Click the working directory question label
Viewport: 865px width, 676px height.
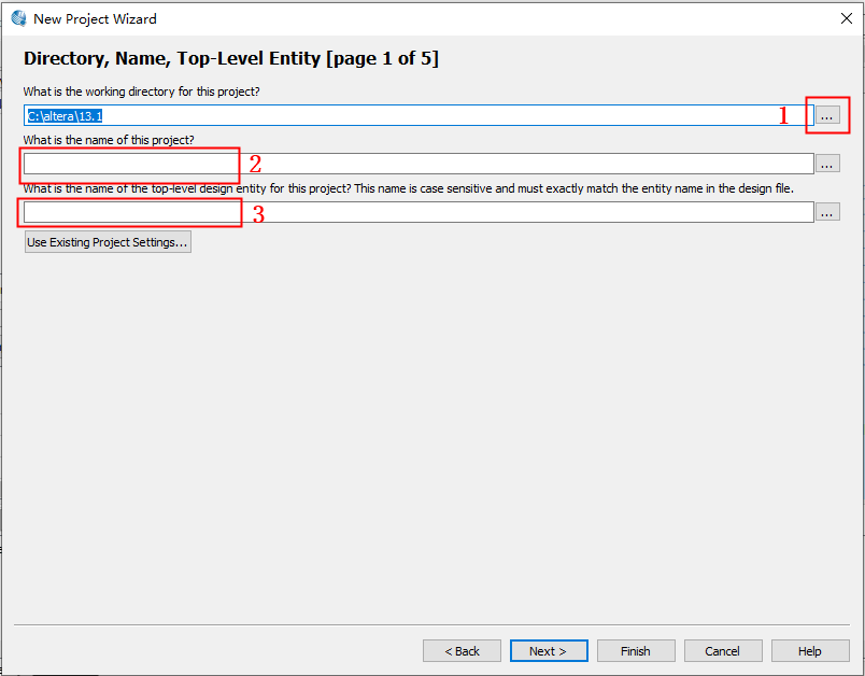[142, 92]
